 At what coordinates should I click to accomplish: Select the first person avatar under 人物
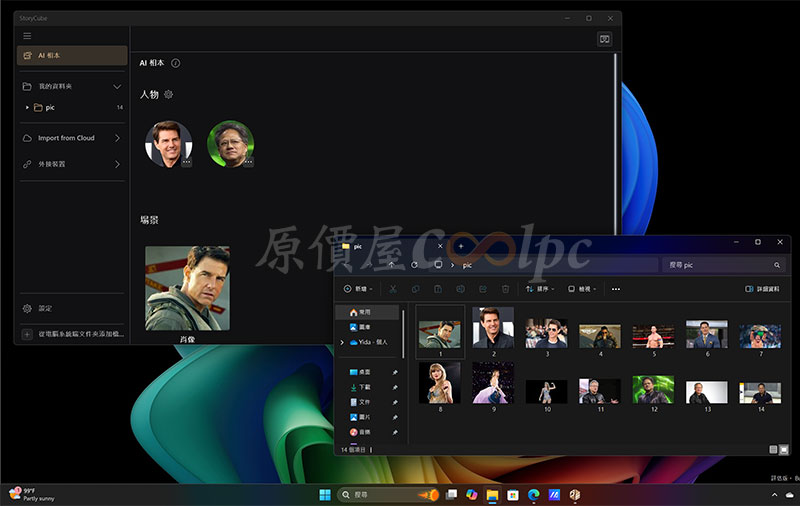[168, 144]
